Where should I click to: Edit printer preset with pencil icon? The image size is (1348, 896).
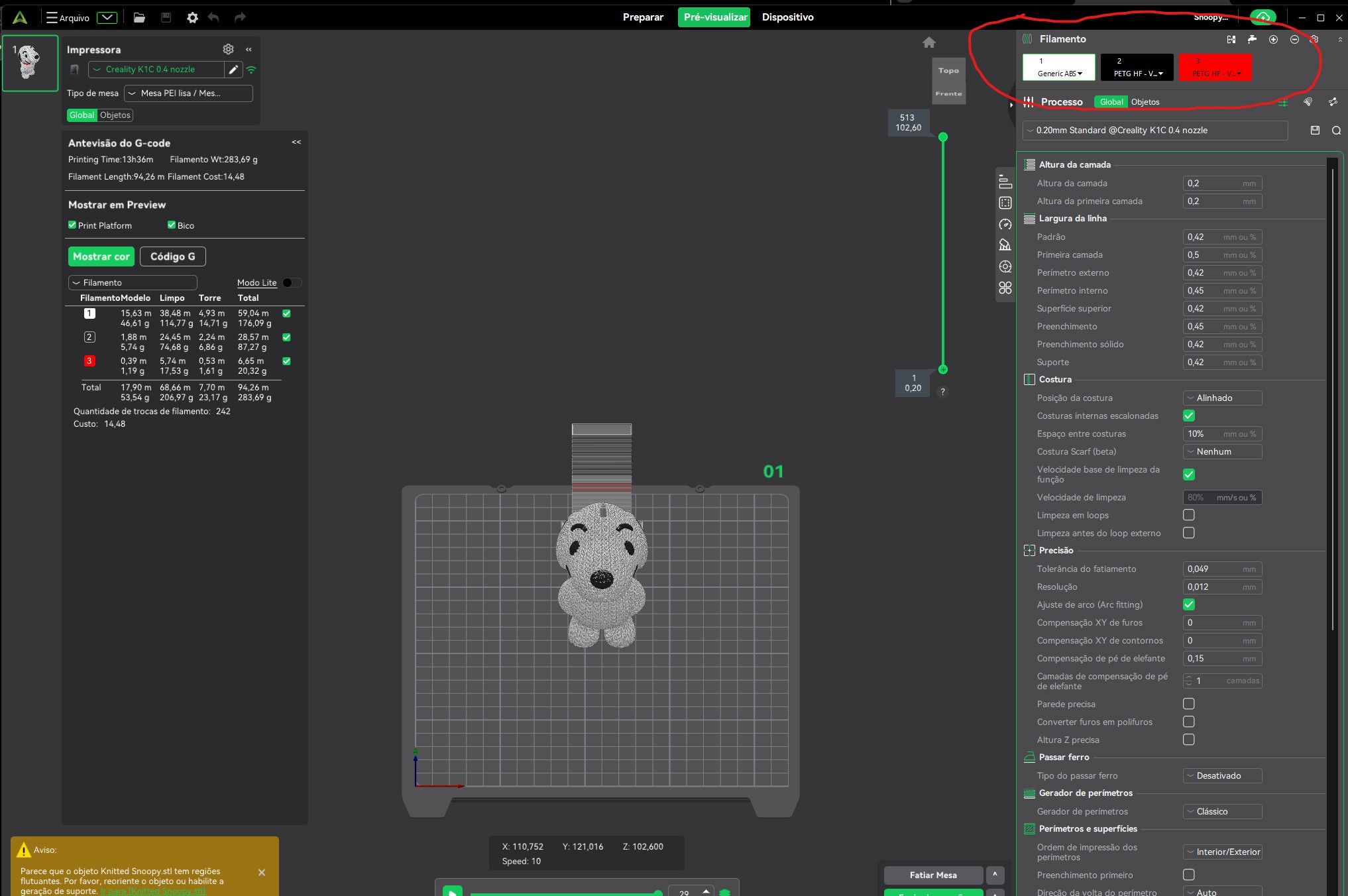click(x=233, y=70)
